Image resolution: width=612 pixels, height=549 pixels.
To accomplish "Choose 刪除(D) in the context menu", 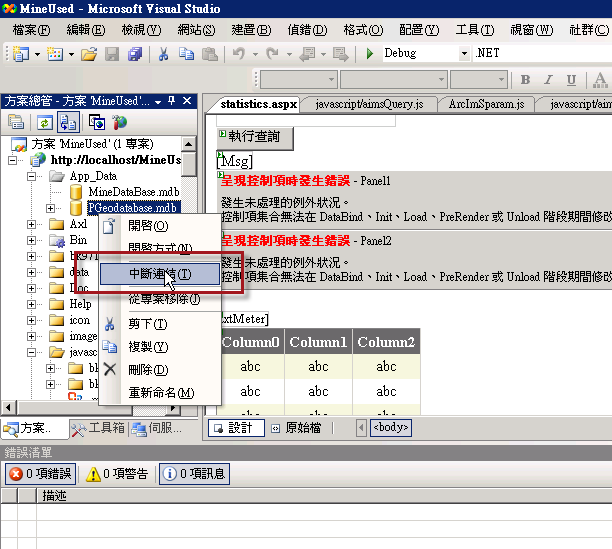I will pos(160,370).
